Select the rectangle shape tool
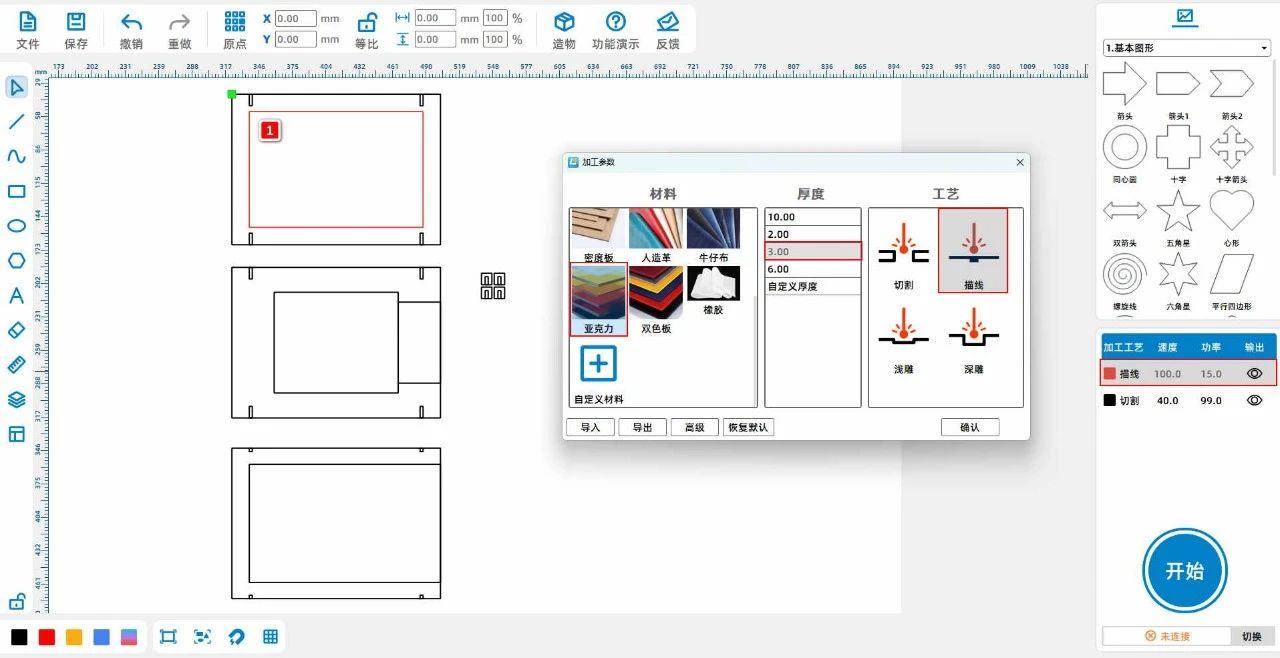 [x=16, y=191]
